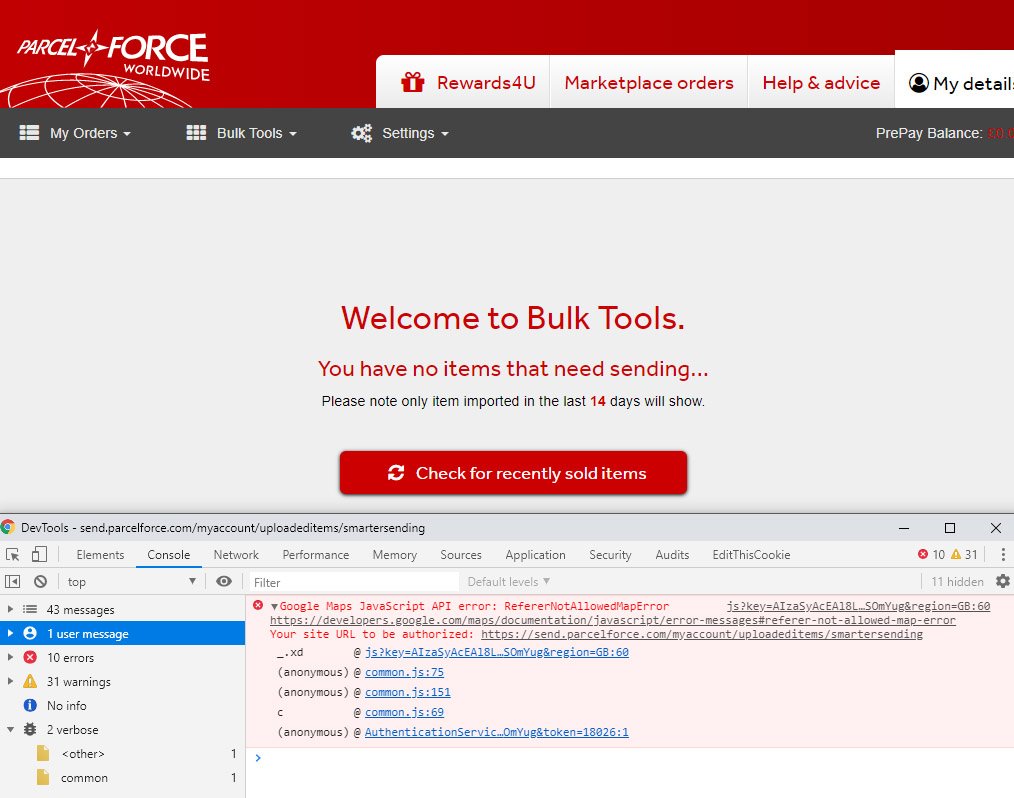The height and width of the screenshot is (798, 1014).
Task: Switch to the Sources tab
Action: click(461, 555)
